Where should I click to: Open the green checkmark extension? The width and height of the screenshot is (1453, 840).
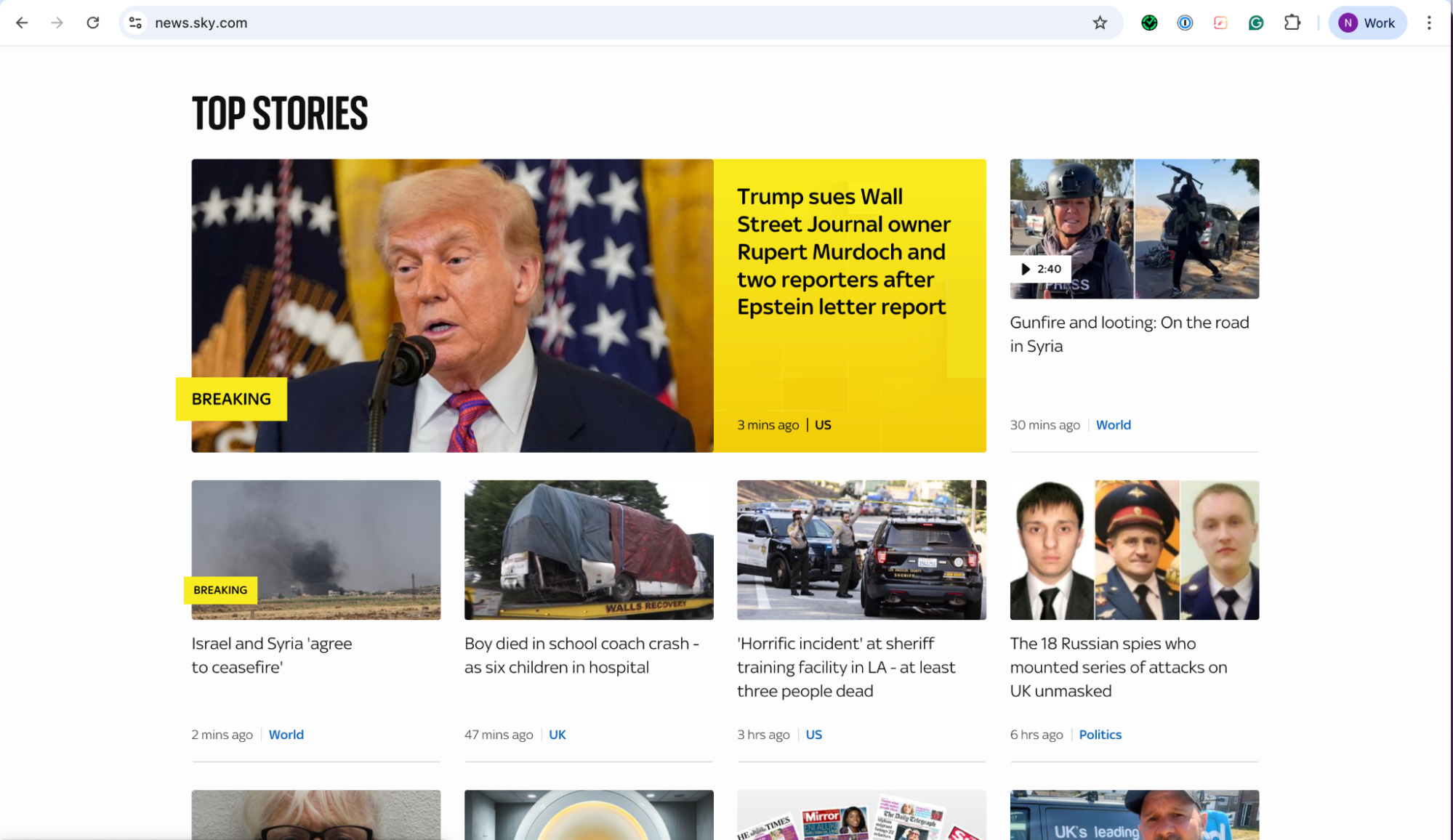point(1149,23)
